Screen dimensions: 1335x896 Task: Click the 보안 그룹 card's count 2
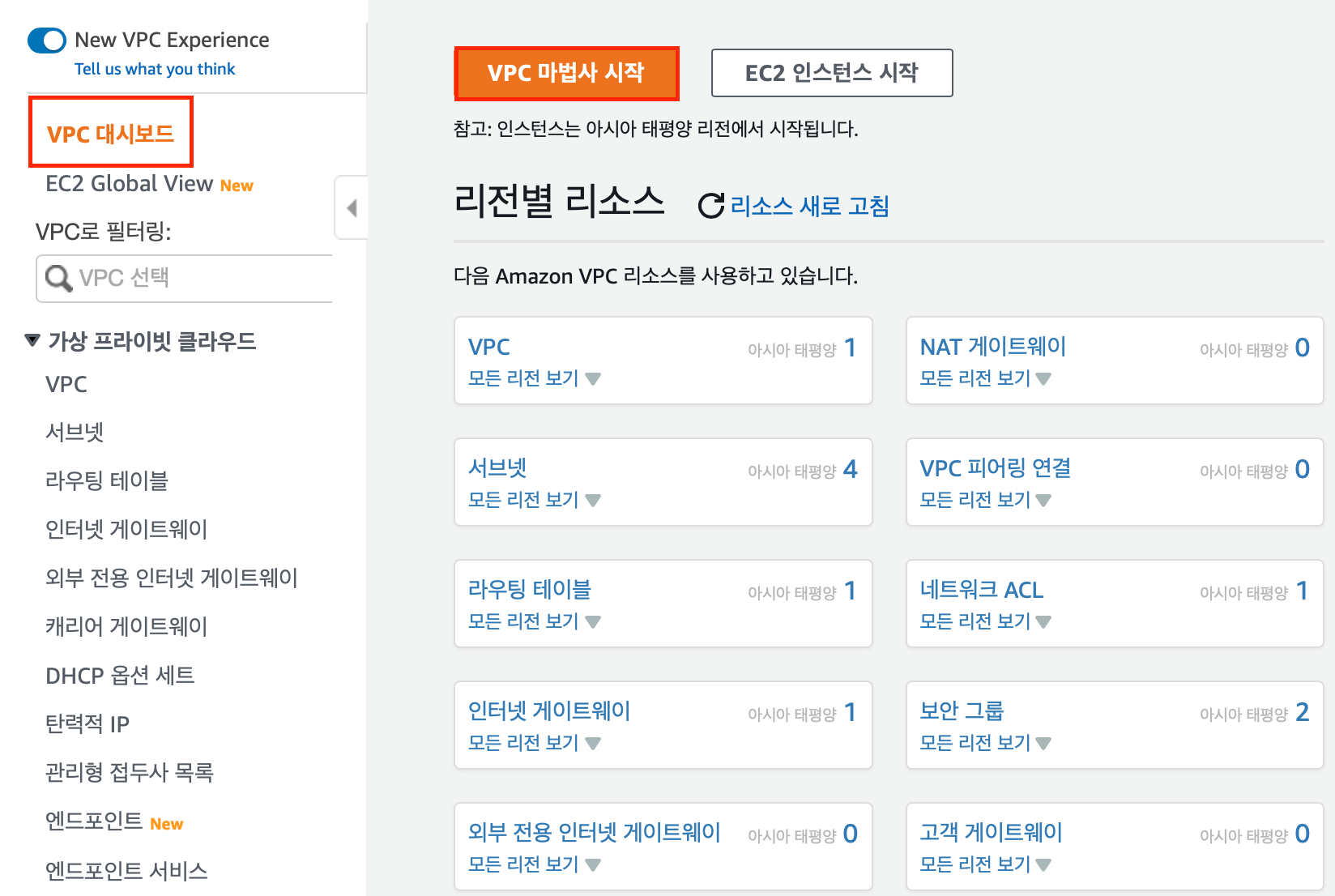pyautogui.click(x=1302, y=712)
